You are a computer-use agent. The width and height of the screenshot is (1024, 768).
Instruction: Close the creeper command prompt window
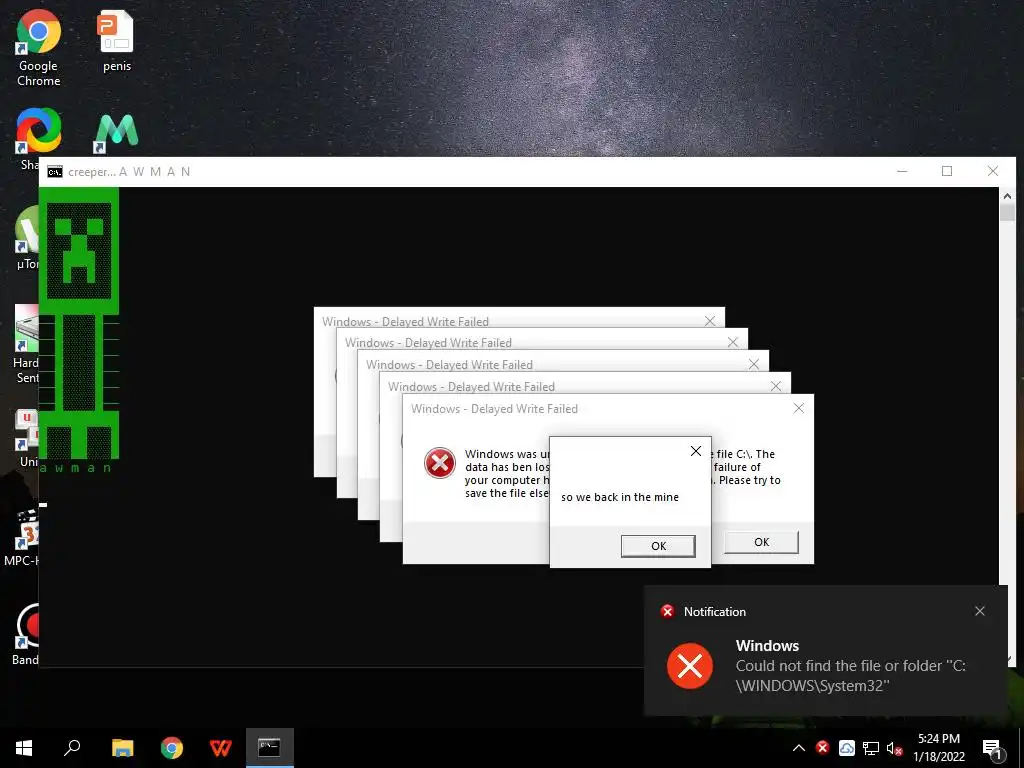993,171
